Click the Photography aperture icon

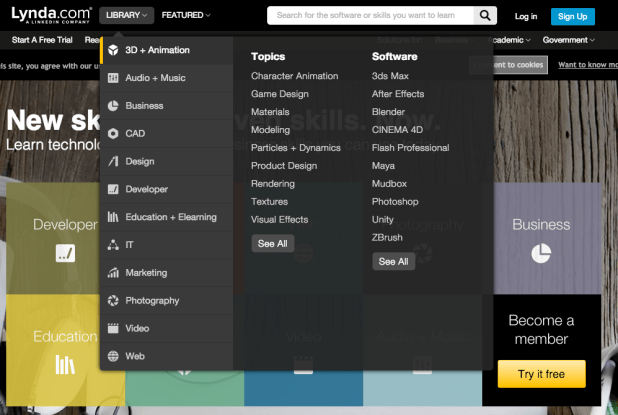point(113,300)
